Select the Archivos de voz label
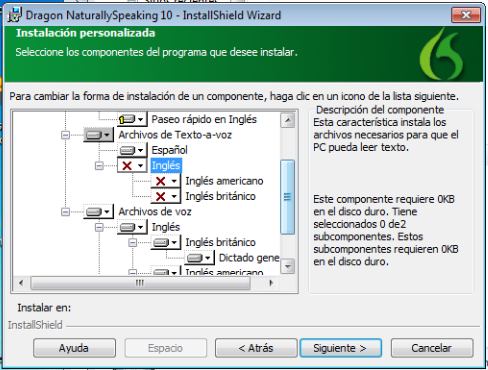 pos(155,212)
